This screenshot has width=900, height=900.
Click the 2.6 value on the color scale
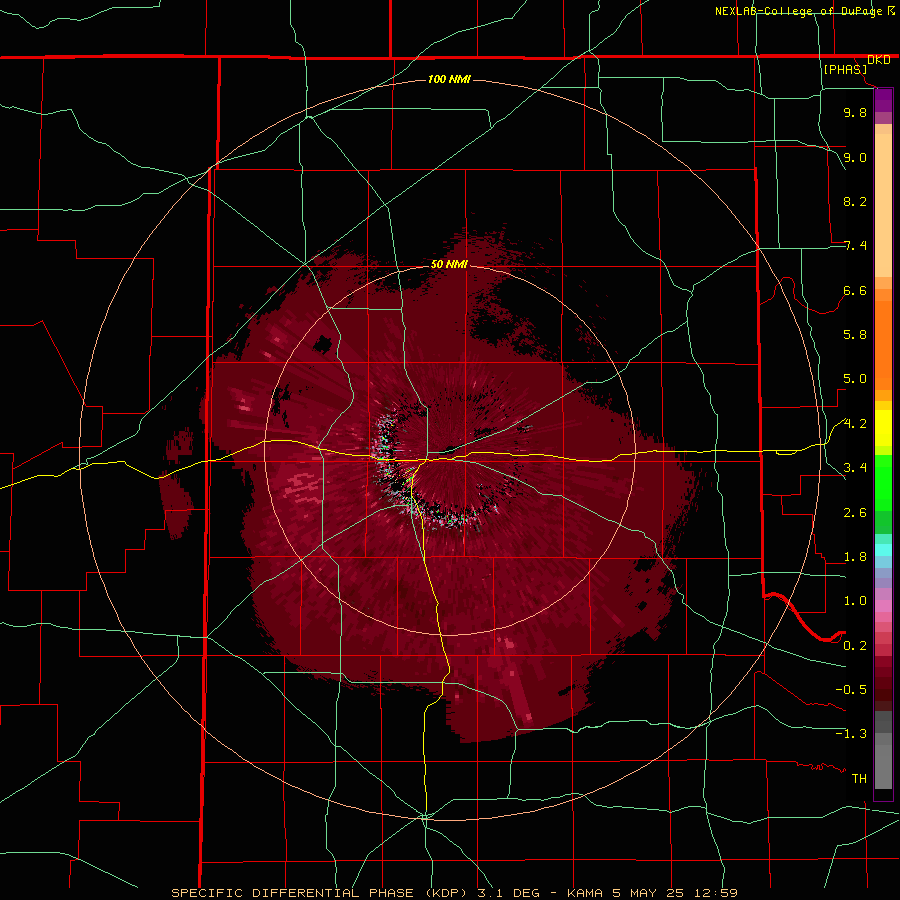click(x=855, y=513)
